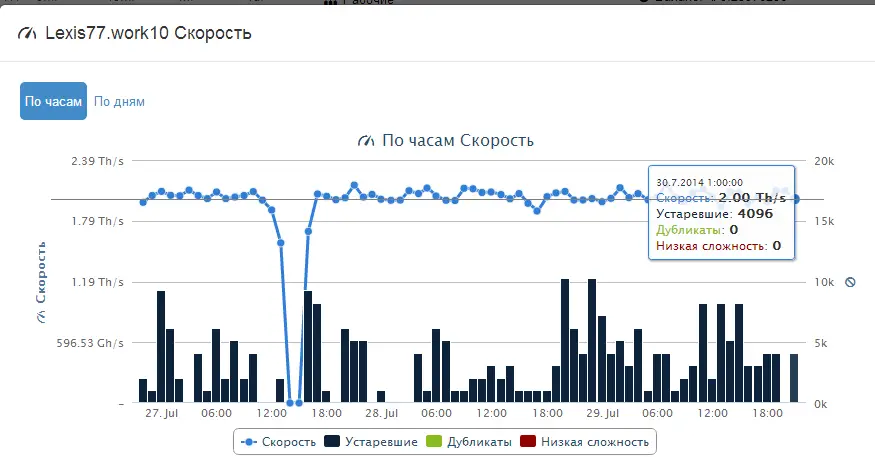875x473 pixels.
Task: Click the circular reset icon right of chart
Action: tap(850, 282)
